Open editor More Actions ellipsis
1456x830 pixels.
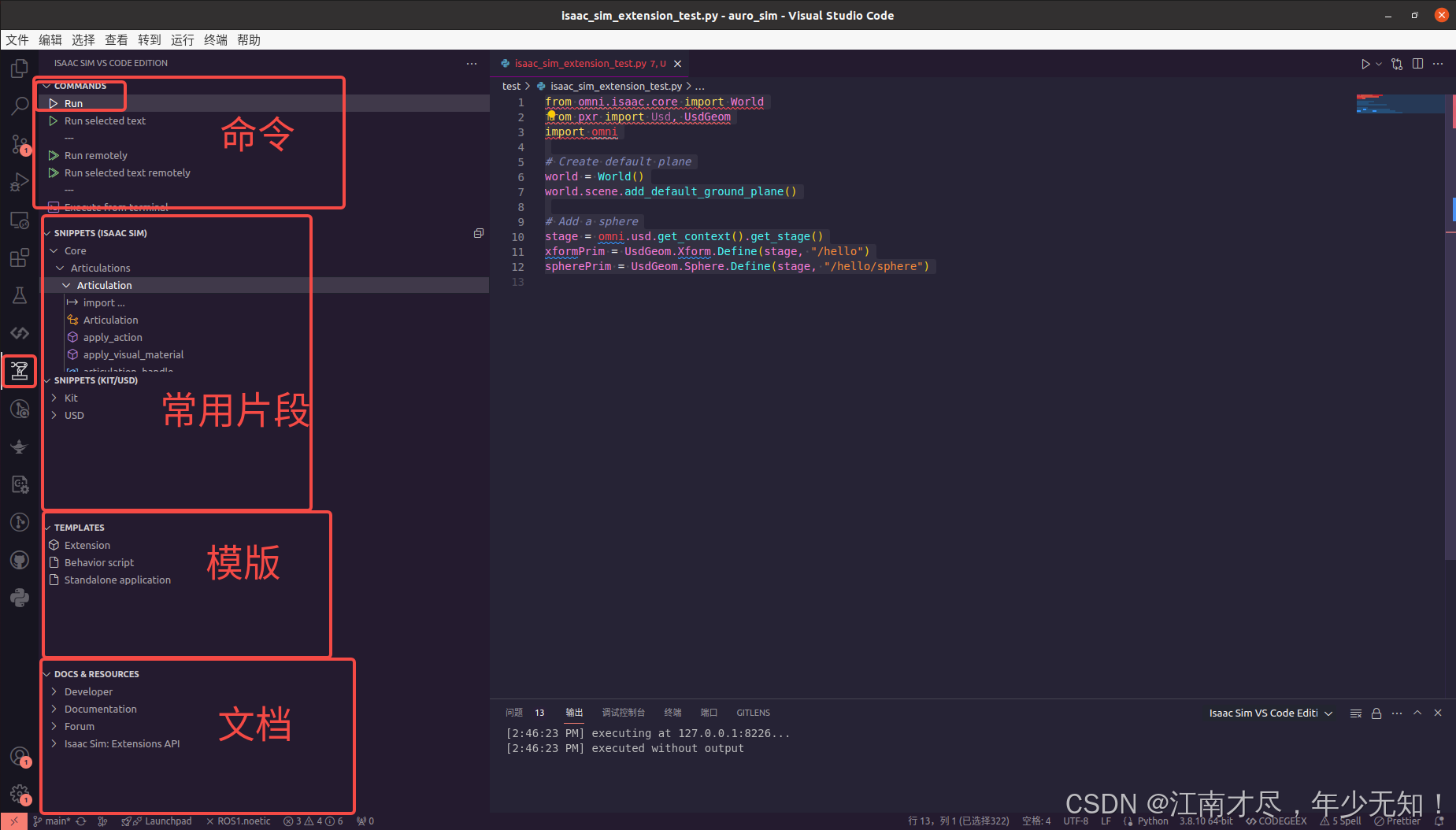point(1438,64)
